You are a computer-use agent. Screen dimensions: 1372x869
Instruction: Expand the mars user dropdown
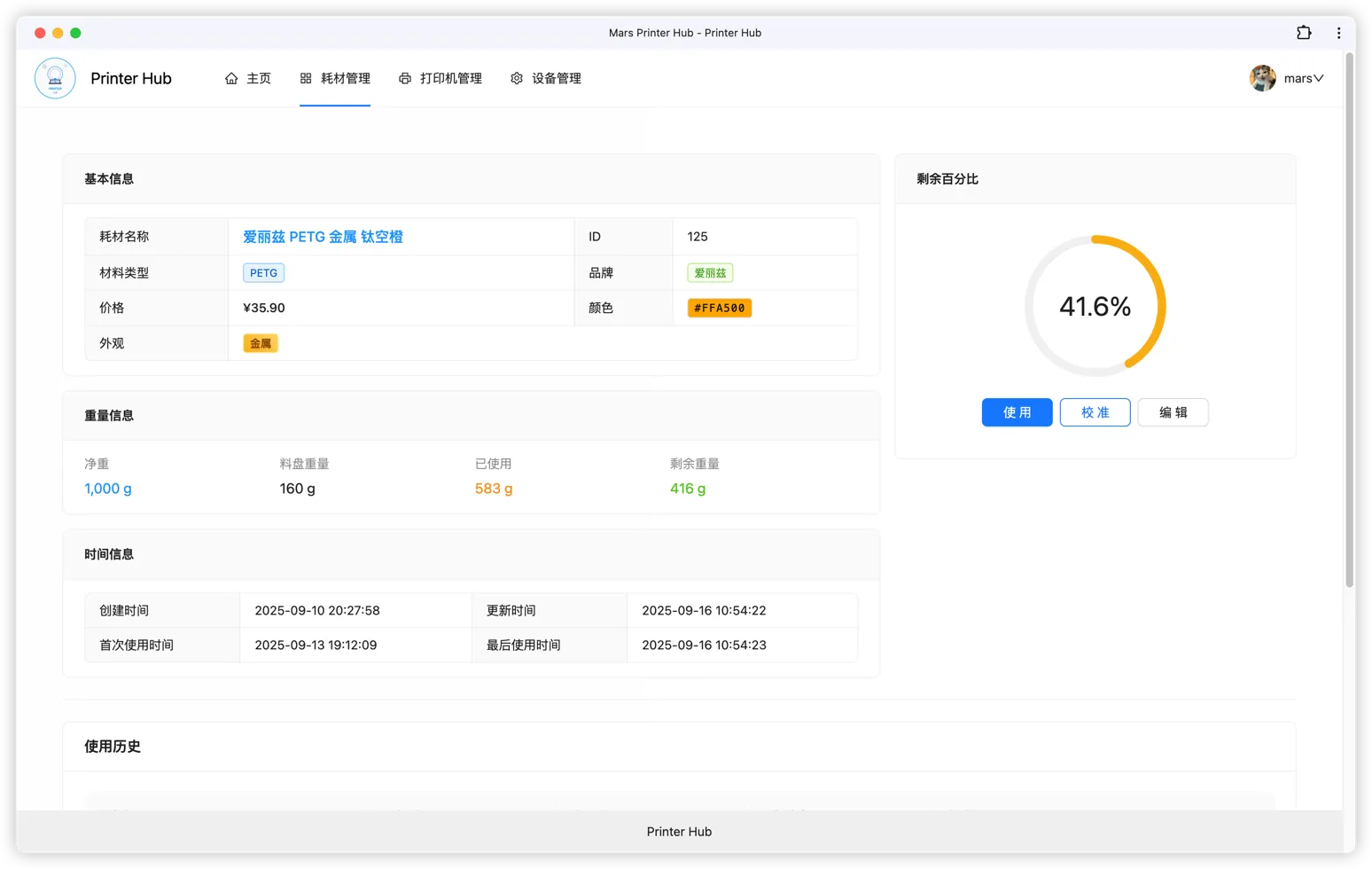1318,78
